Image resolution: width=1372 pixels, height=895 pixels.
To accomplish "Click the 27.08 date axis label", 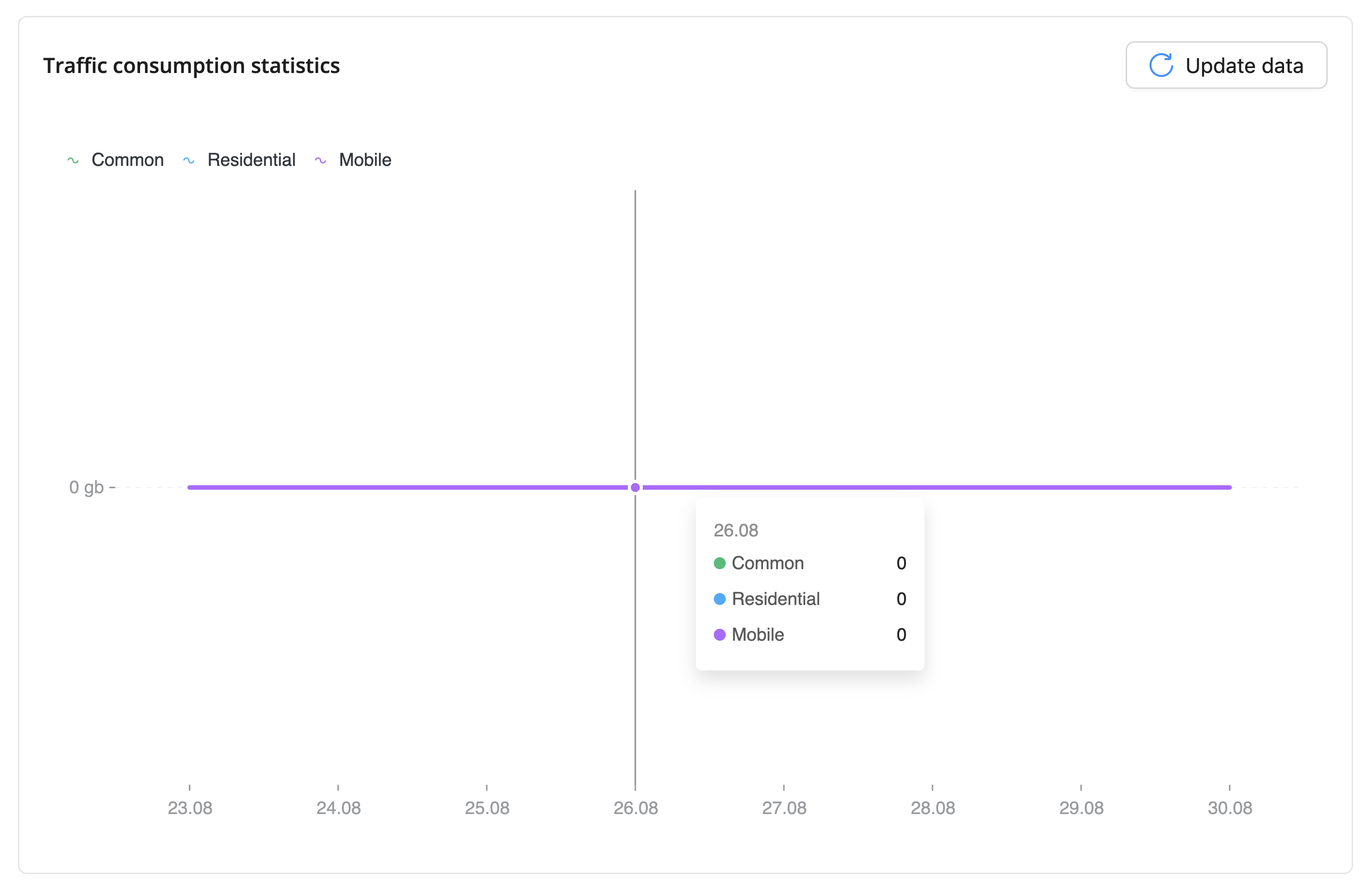I will [784, 808].
